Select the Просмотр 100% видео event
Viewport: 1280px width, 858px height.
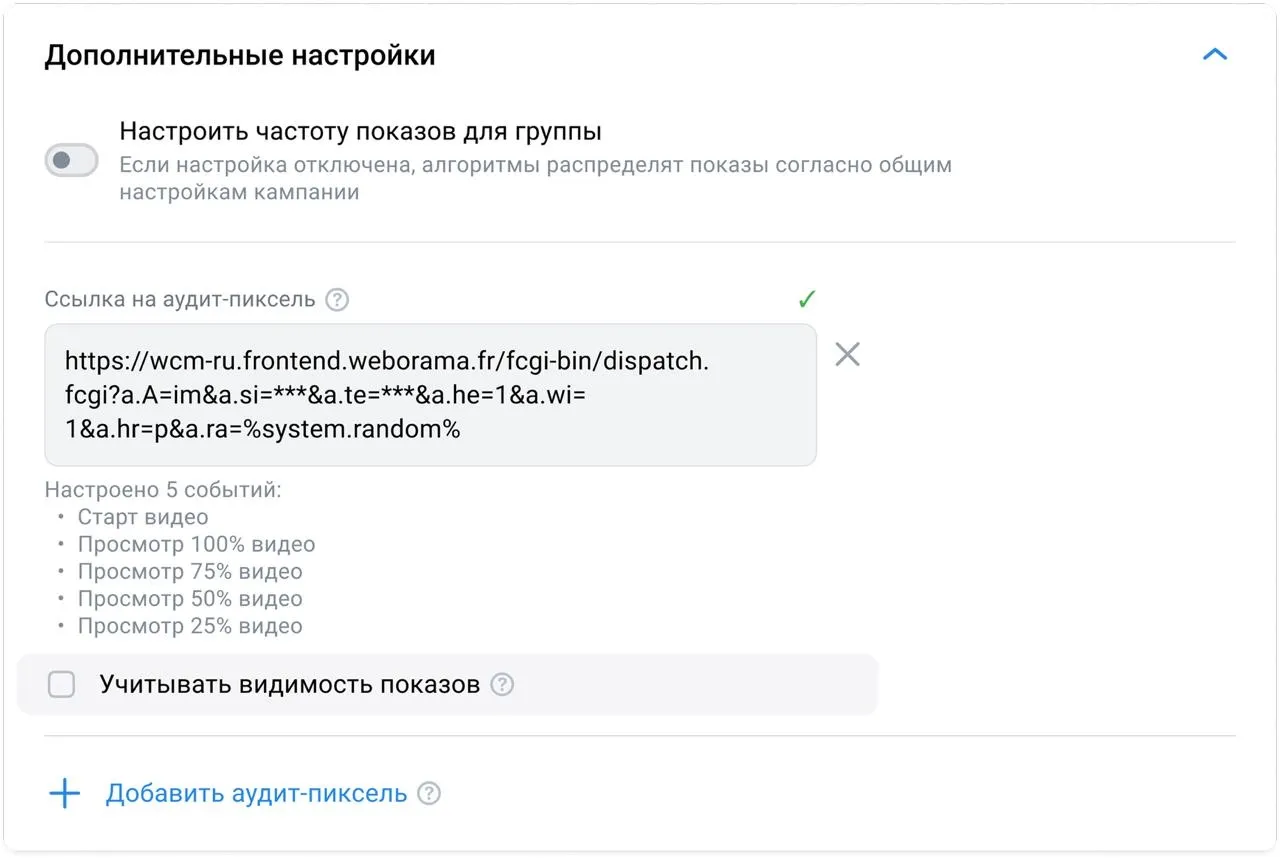[x=196, y=545]
